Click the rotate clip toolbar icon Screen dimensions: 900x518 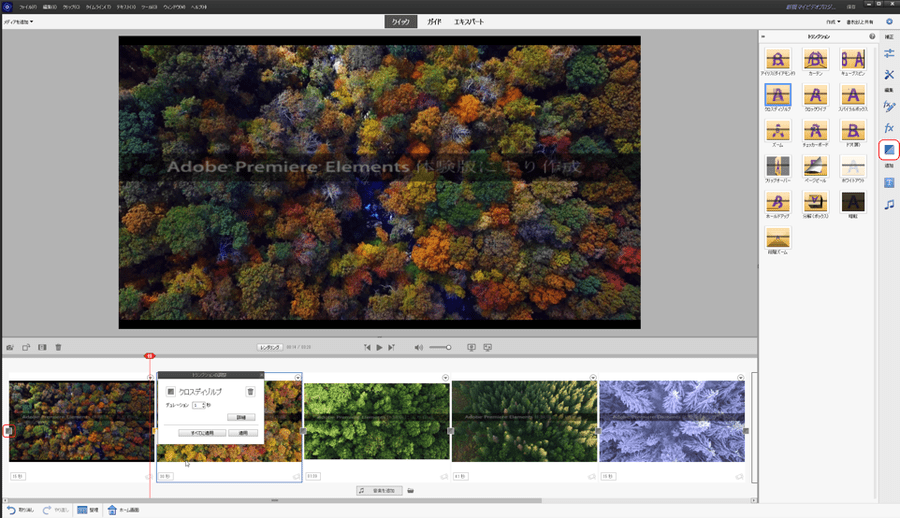click(x=26, y=347)
